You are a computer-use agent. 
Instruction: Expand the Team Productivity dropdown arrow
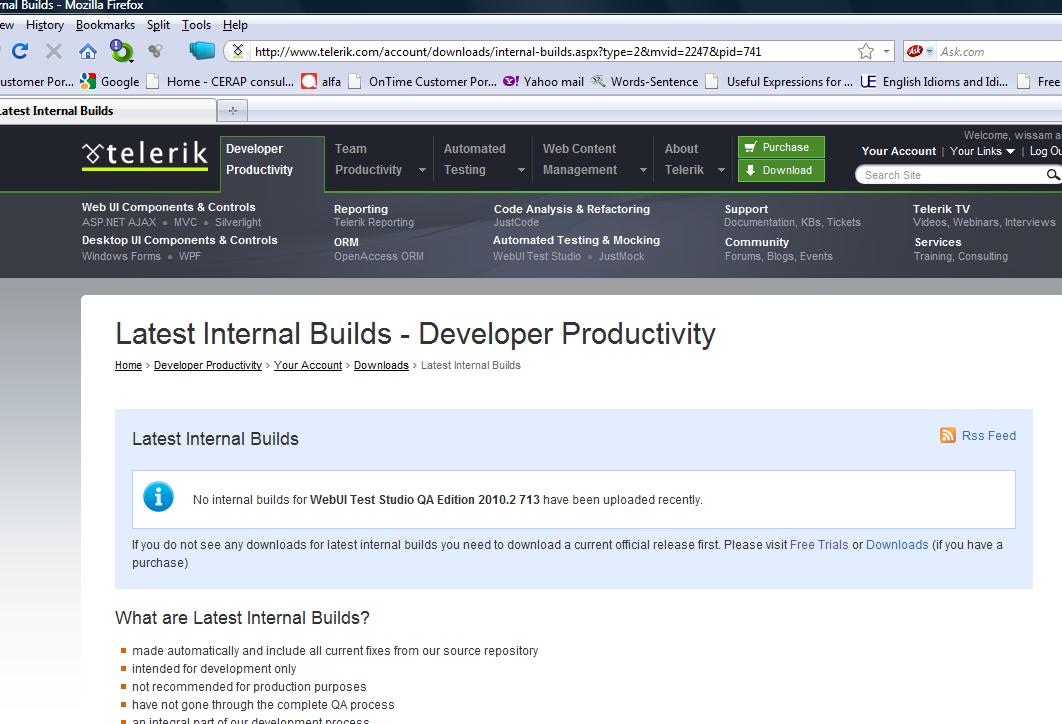422,170
